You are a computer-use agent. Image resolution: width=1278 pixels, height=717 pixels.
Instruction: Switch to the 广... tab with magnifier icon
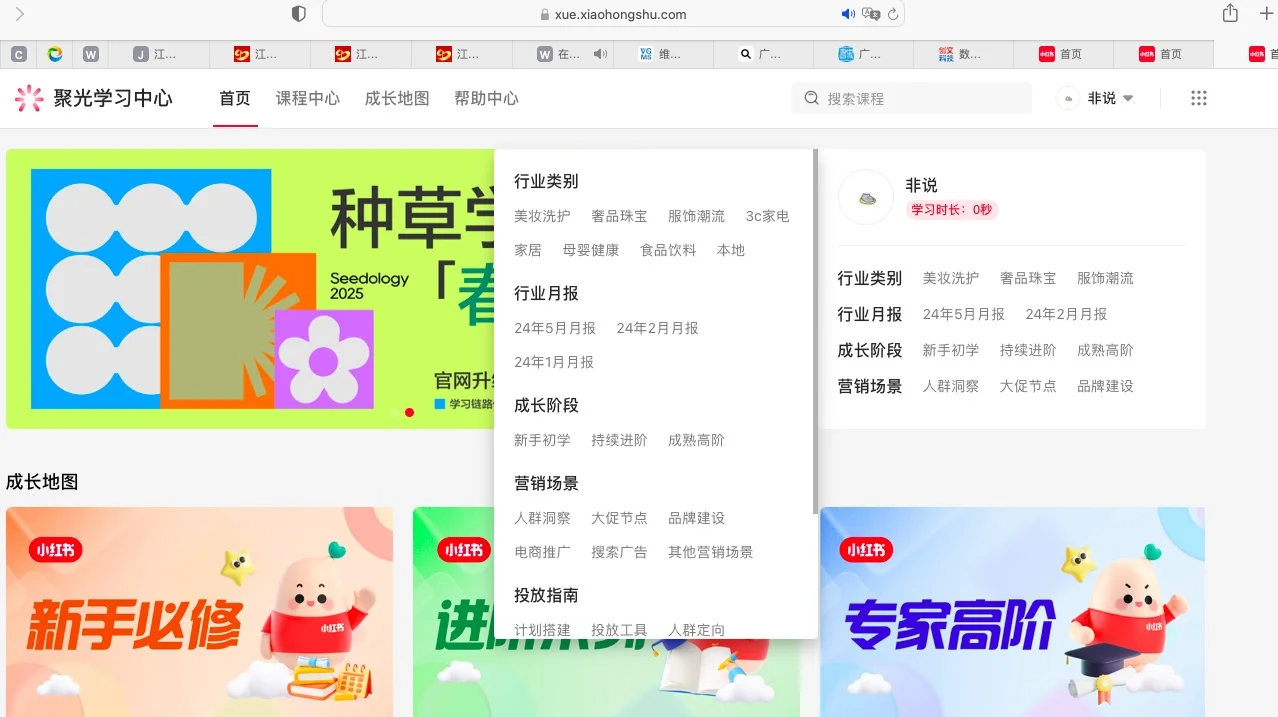pyautogui.click(x=763, y=54)
